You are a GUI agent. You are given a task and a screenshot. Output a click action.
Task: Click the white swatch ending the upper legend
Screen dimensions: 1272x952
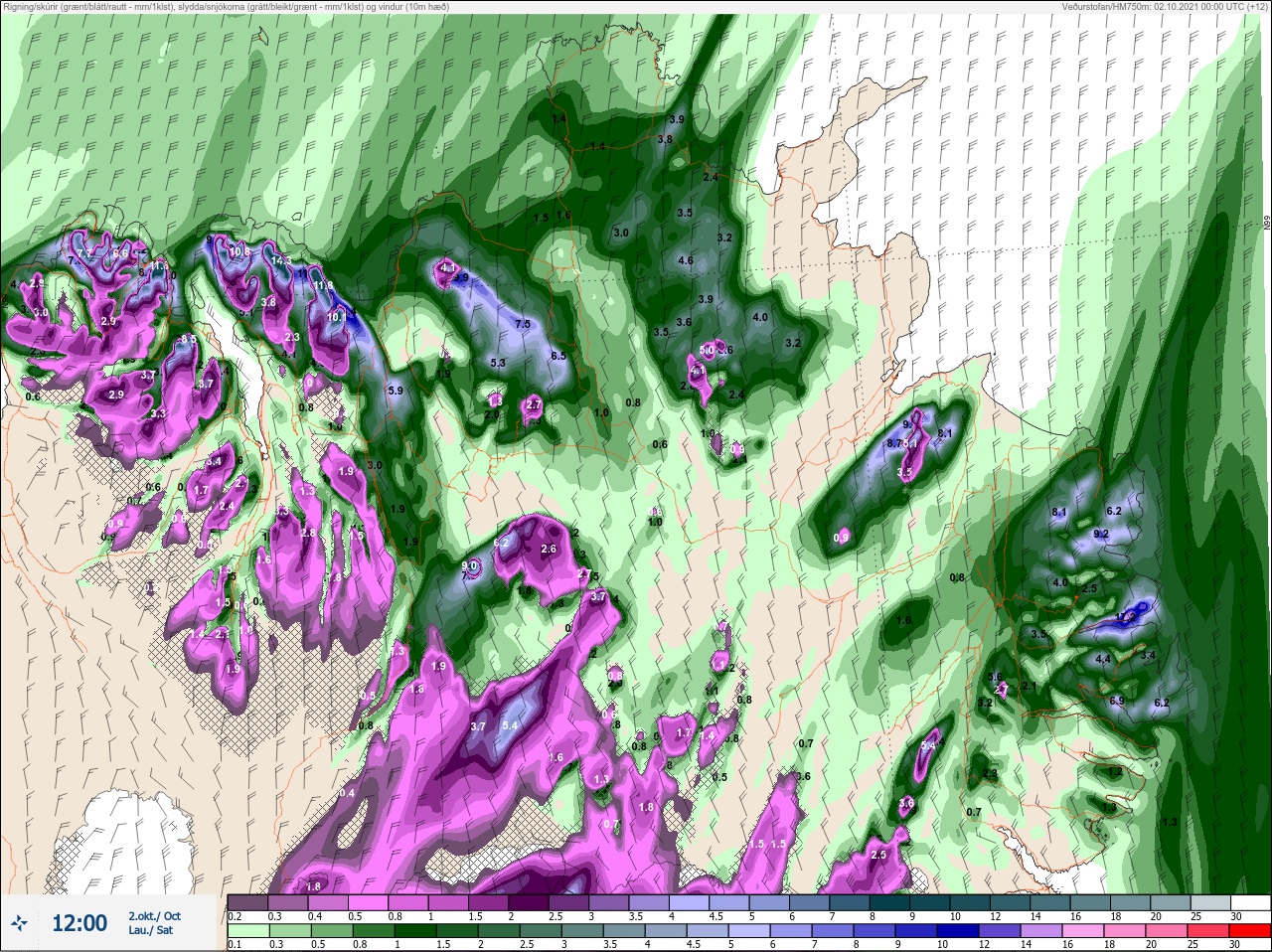[1250, 902]
